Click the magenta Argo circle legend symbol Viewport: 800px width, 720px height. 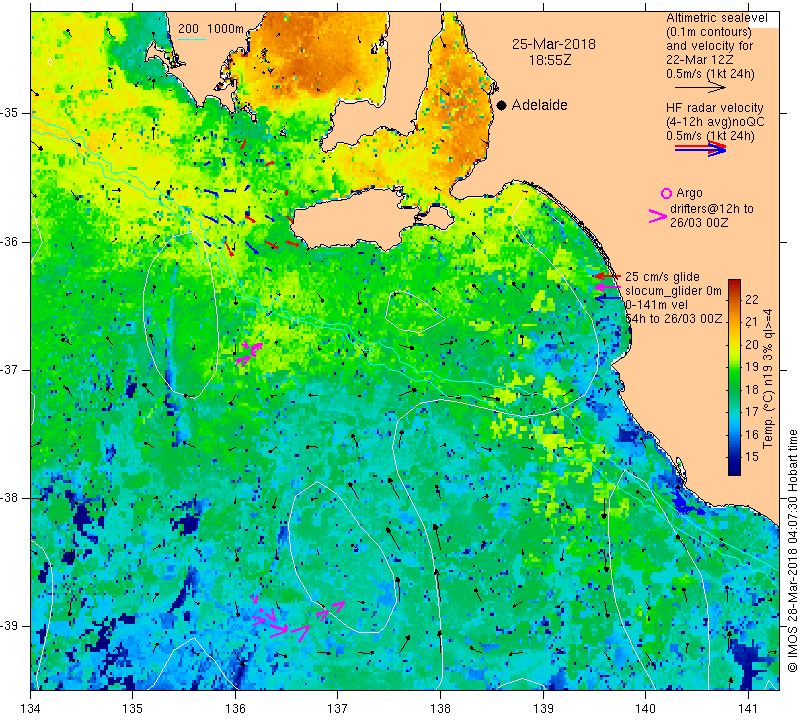[x=666, y=193]
